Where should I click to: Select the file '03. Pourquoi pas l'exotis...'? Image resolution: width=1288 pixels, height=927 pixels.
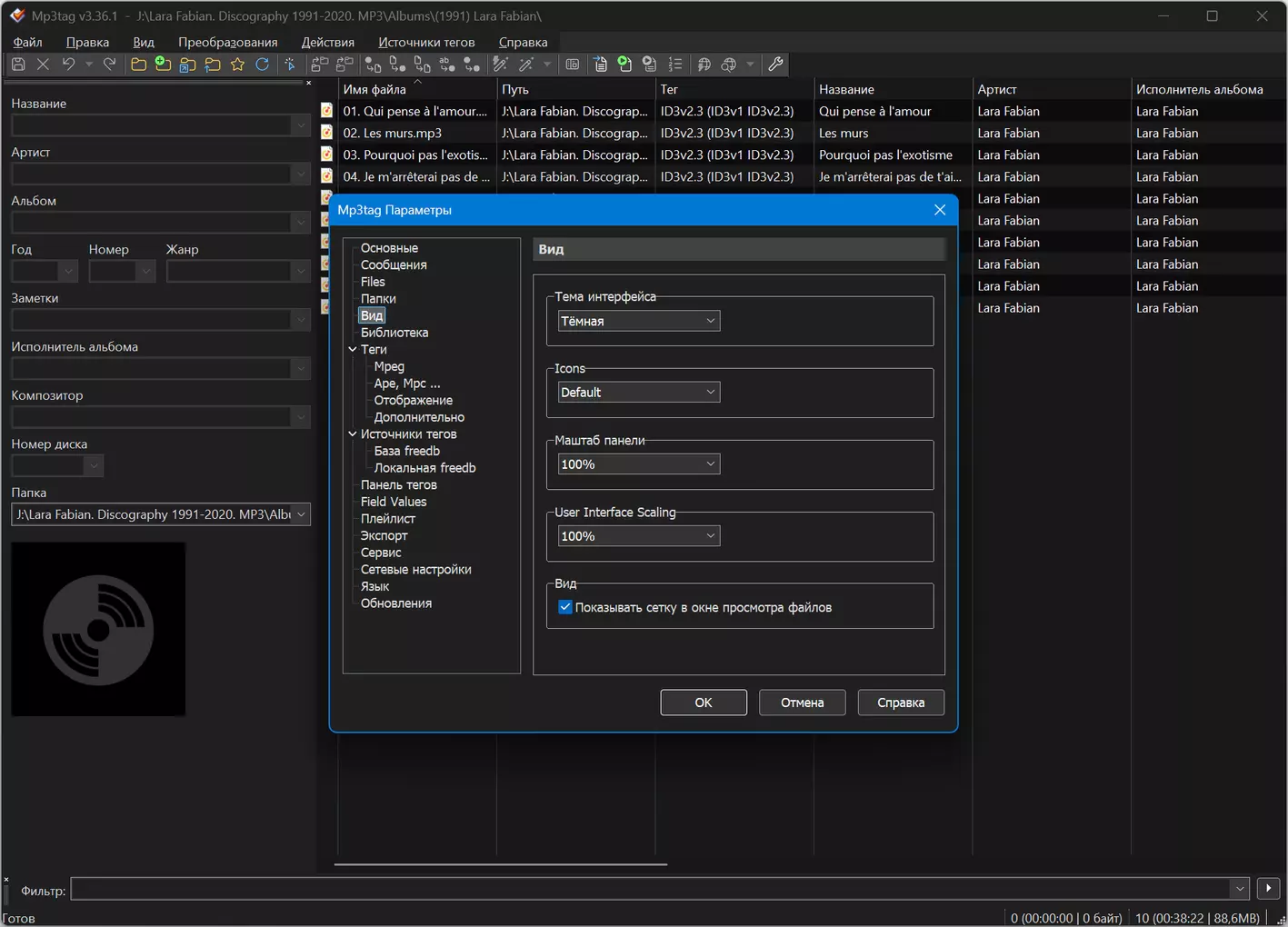click(415, 154)
